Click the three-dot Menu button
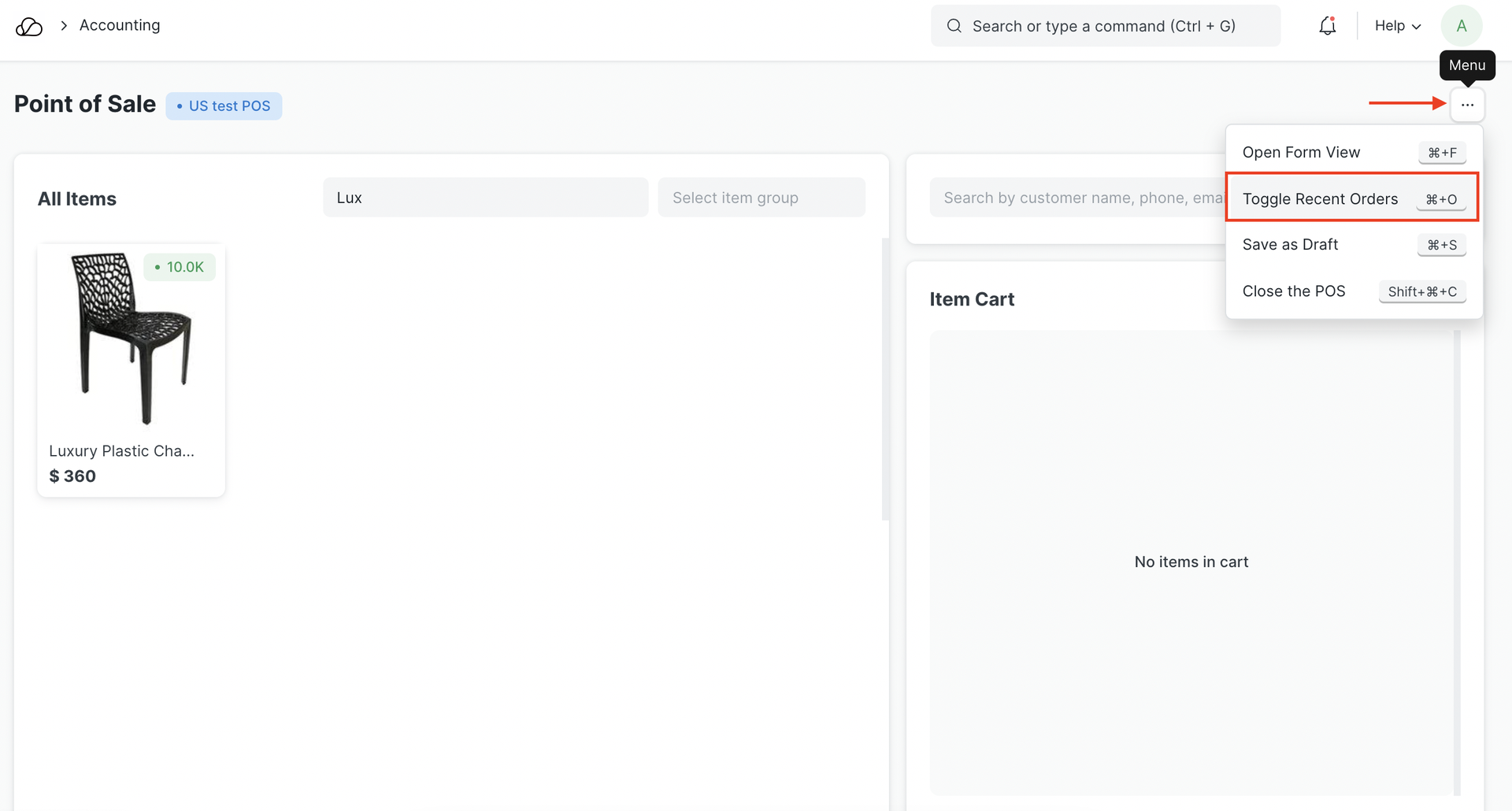This screenshot has height=811, width=1512. [1467, 105]
